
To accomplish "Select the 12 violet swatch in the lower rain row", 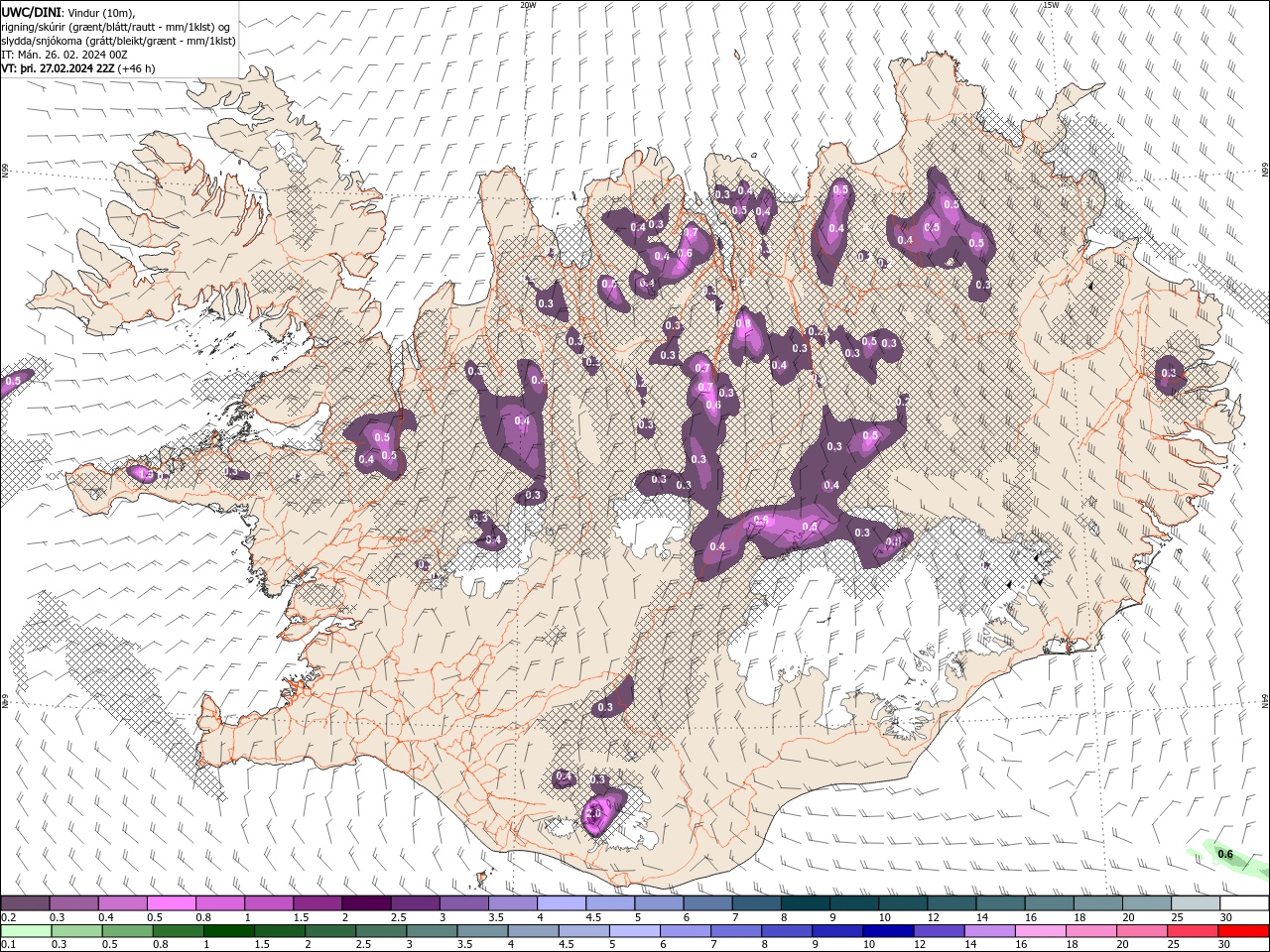I will (939, 930).
